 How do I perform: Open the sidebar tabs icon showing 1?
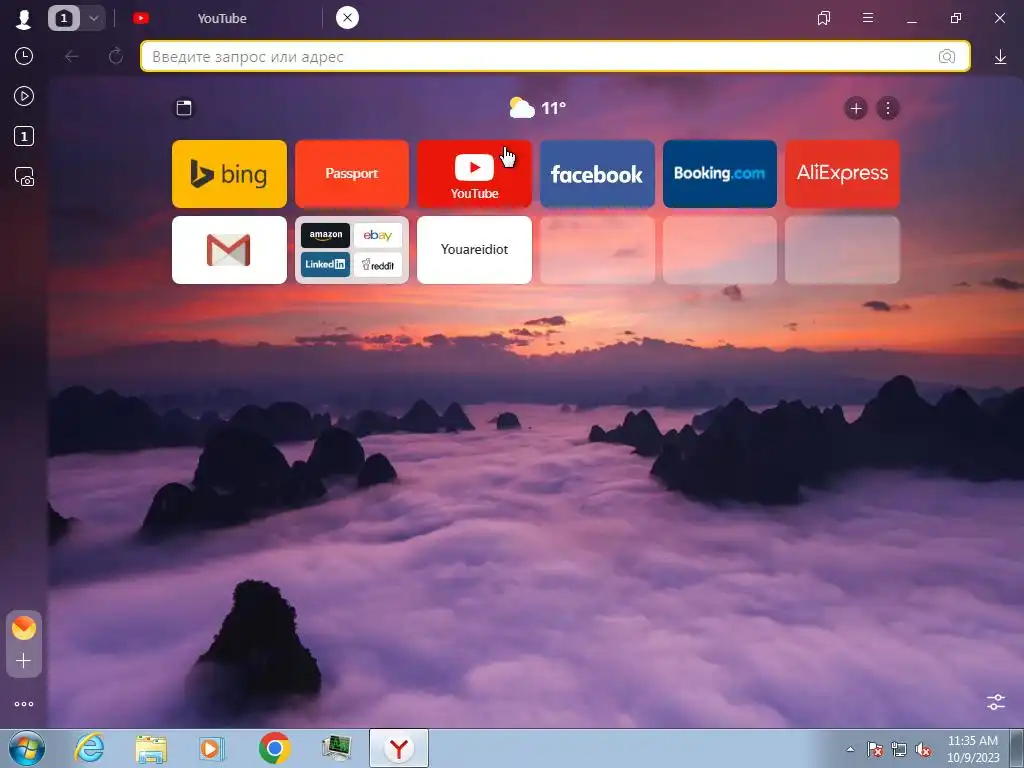24,136
